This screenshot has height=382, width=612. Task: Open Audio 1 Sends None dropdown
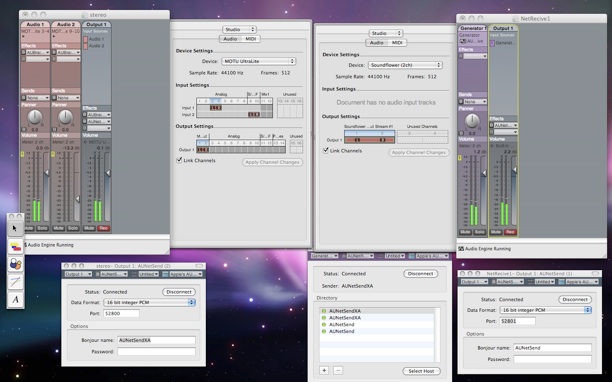[37, 98]
